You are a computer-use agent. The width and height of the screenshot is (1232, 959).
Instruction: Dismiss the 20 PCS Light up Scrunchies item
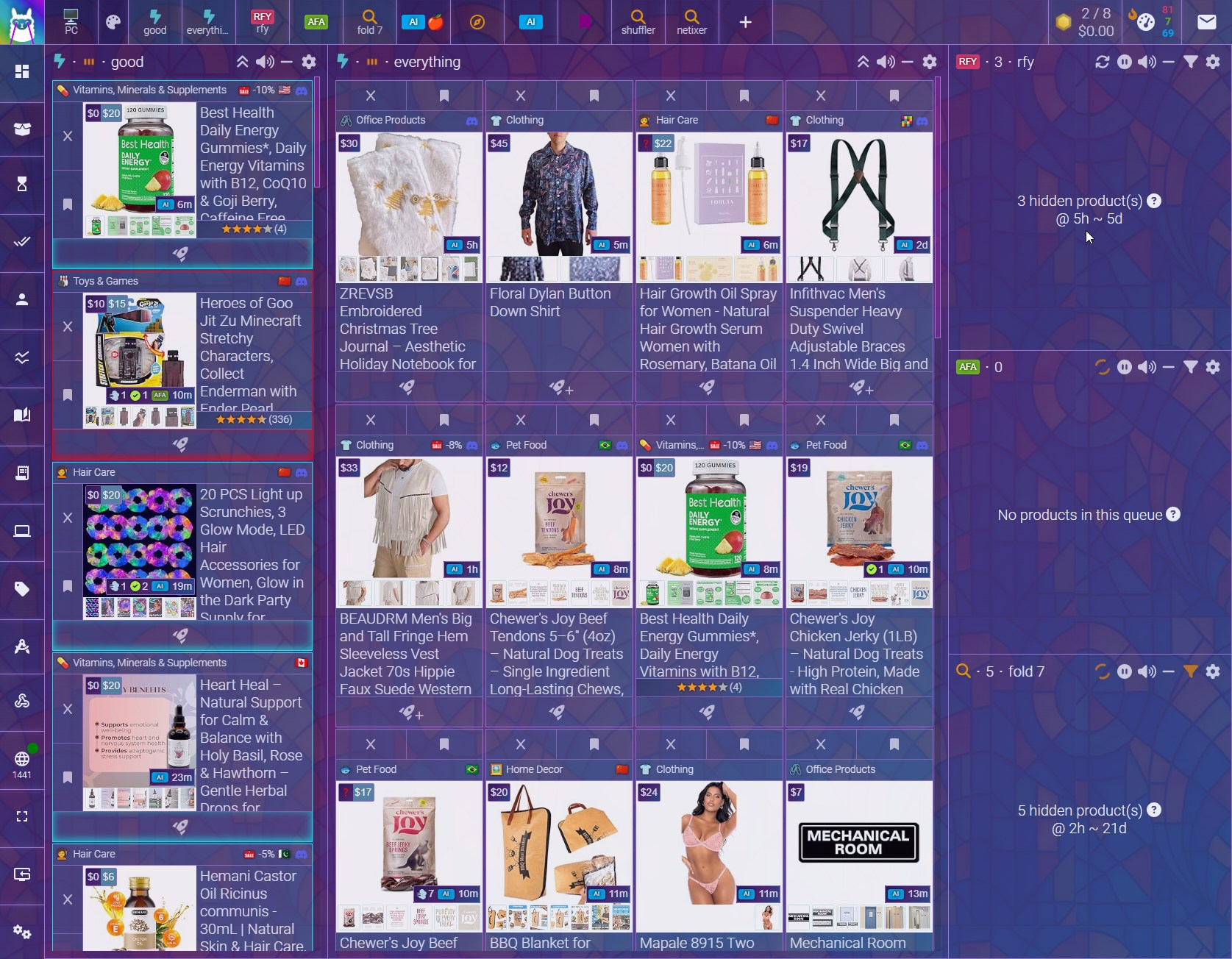point(68,518)
